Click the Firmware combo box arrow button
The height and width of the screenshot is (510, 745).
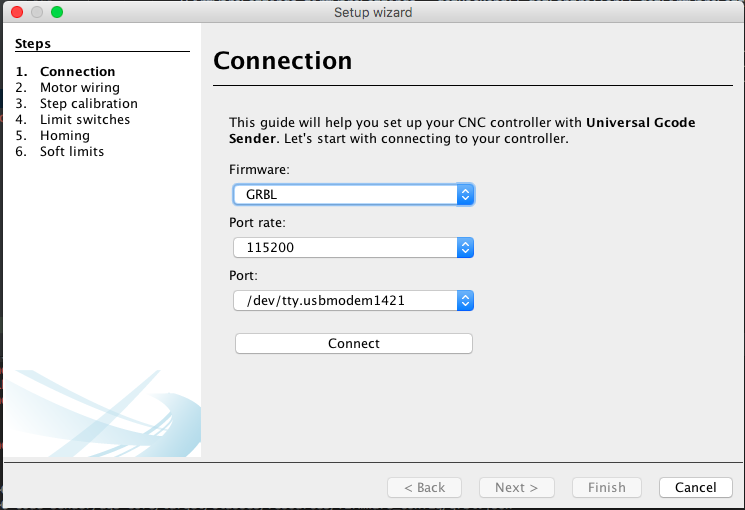click(465, 194)
